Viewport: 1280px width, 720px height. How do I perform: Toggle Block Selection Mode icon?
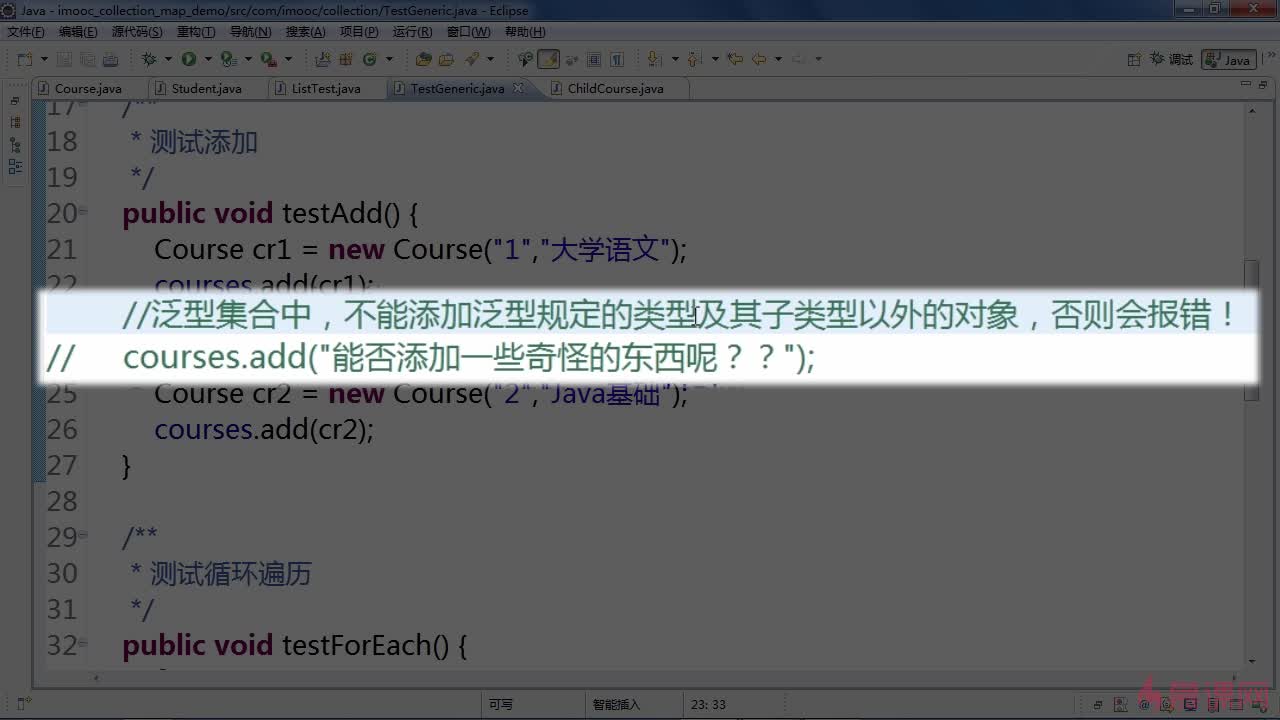tap(594, 59)
